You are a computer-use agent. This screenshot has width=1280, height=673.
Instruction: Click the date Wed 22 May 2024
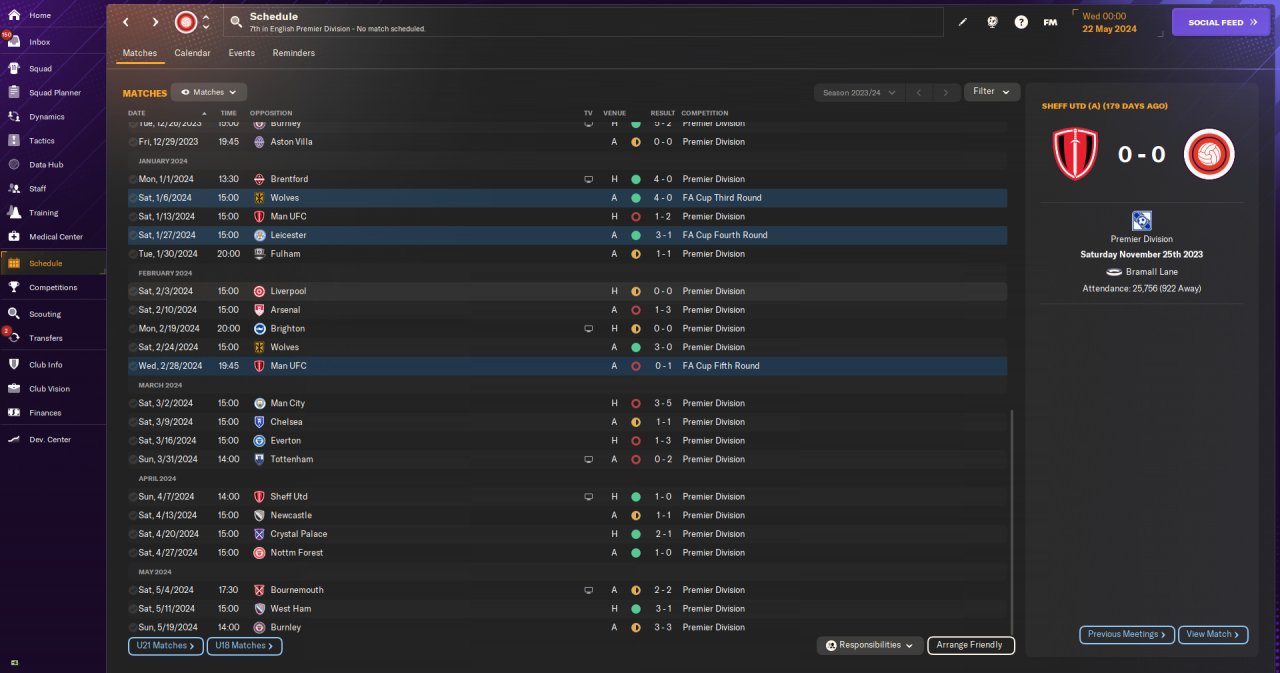(x=1108, y=22)
